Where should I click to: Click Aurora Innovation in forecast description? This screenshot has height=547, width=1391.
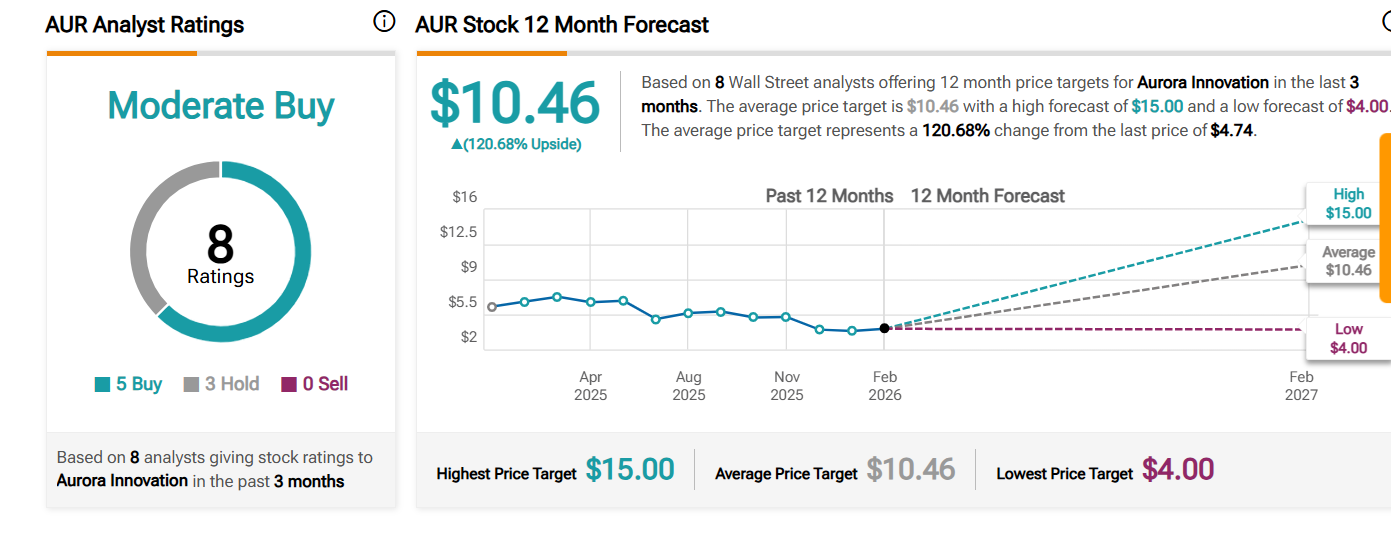click(1203, 82)
